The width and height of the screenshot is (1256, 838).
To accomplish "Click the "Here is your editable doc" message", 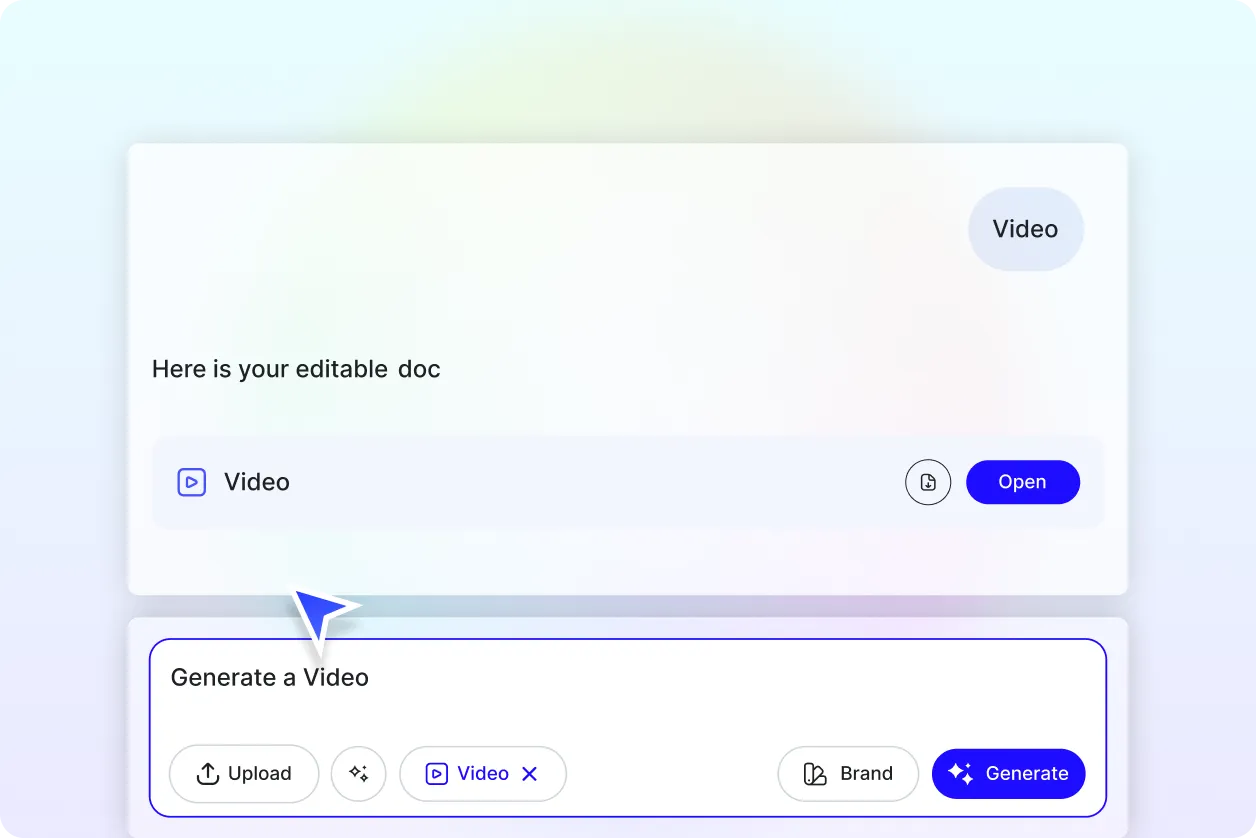I will click(x=296, y=369).
